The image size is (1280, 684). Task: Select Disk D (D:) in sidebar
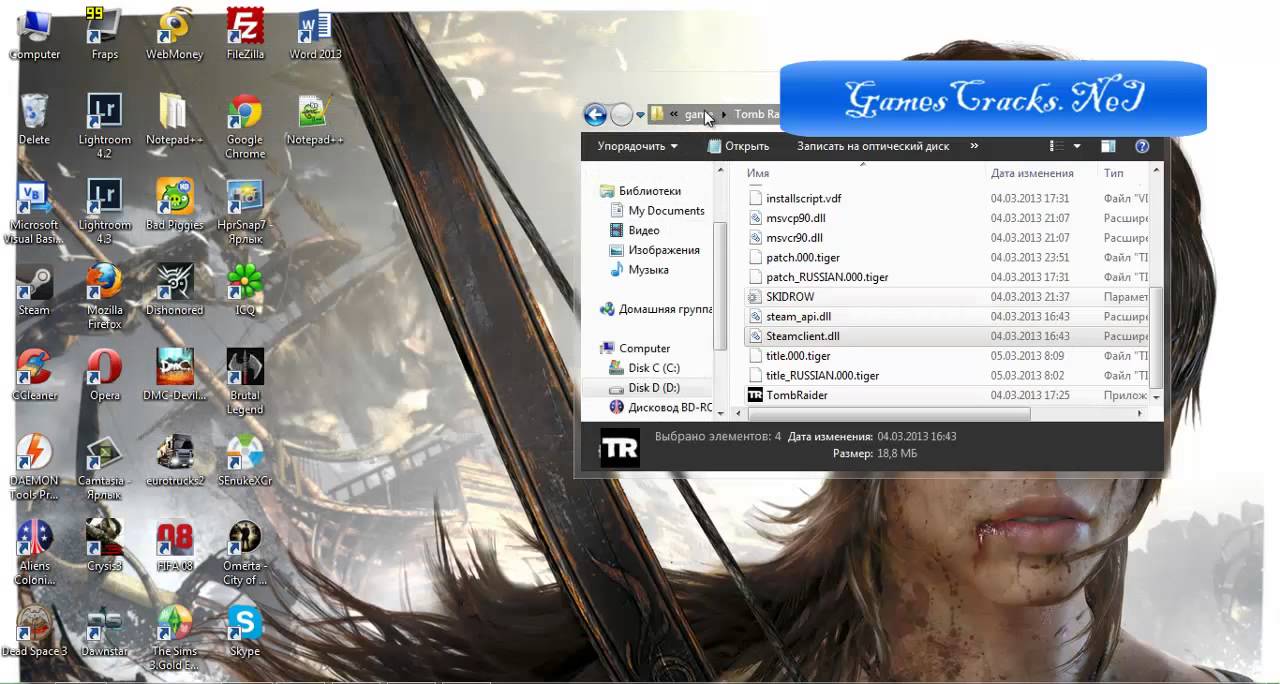(647, 387)
